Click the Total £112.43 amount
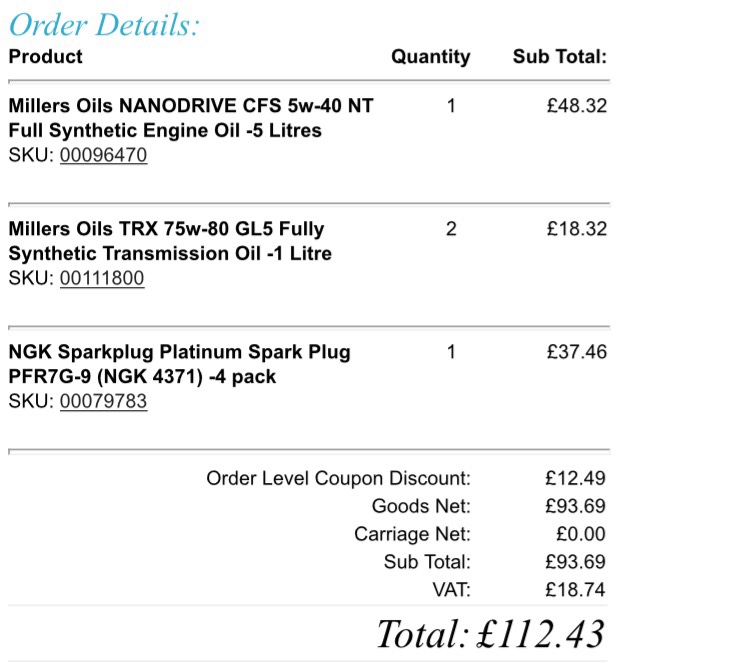The width and height of the screenshot is (749, 663). [541, 634]
